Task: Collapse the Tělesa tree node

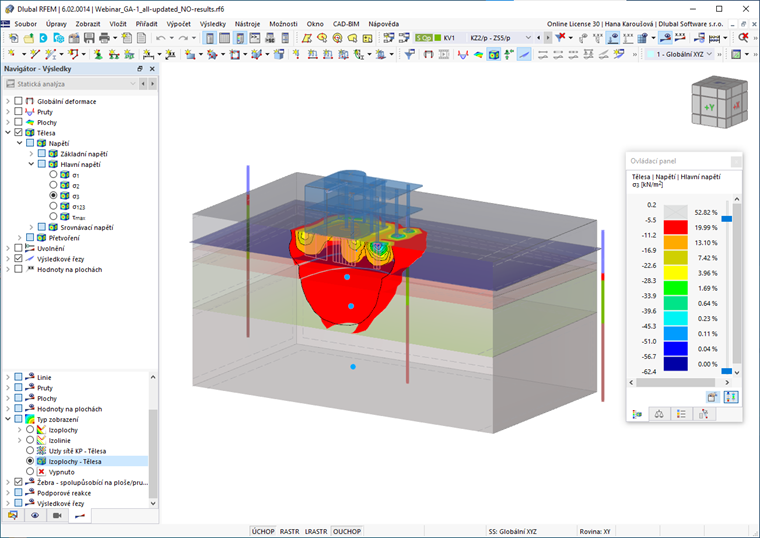Action: pyautogui.click(x=8, y=132)
